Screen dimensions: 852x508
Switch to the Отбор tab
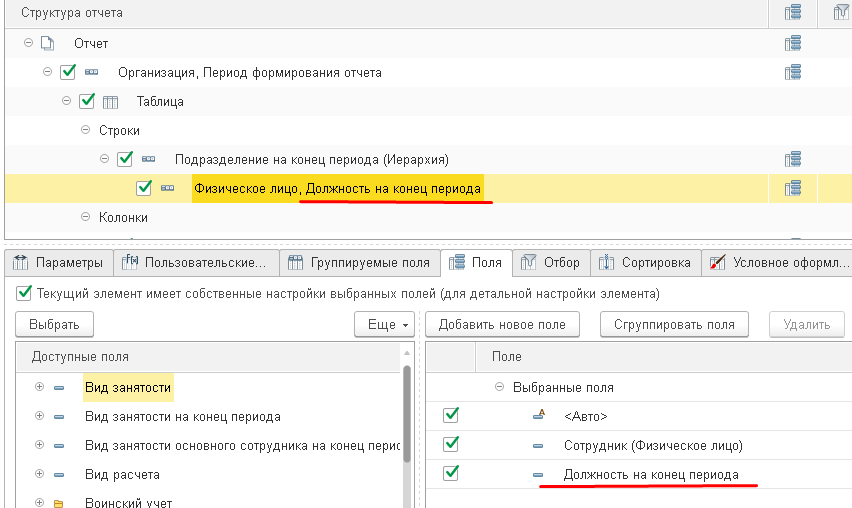(x=550, y=263)
